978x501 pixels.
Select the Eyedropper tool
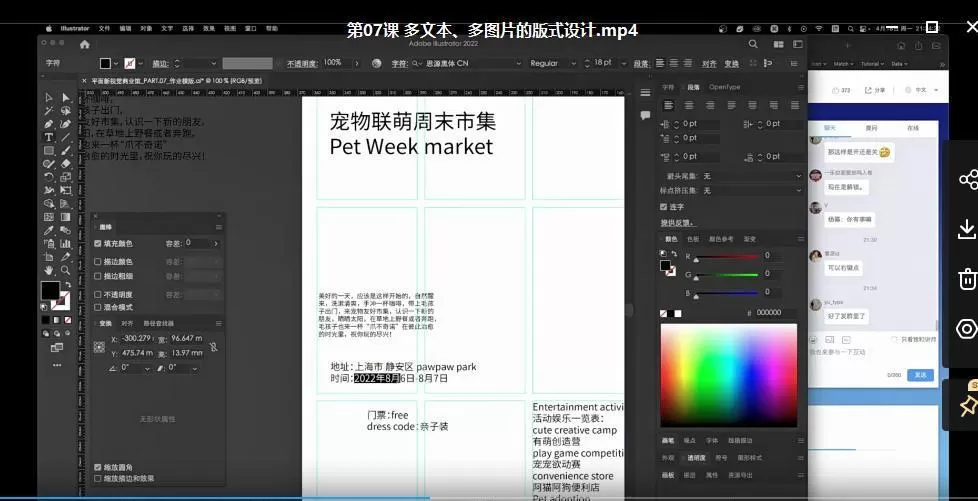click(x=49, y=230)
